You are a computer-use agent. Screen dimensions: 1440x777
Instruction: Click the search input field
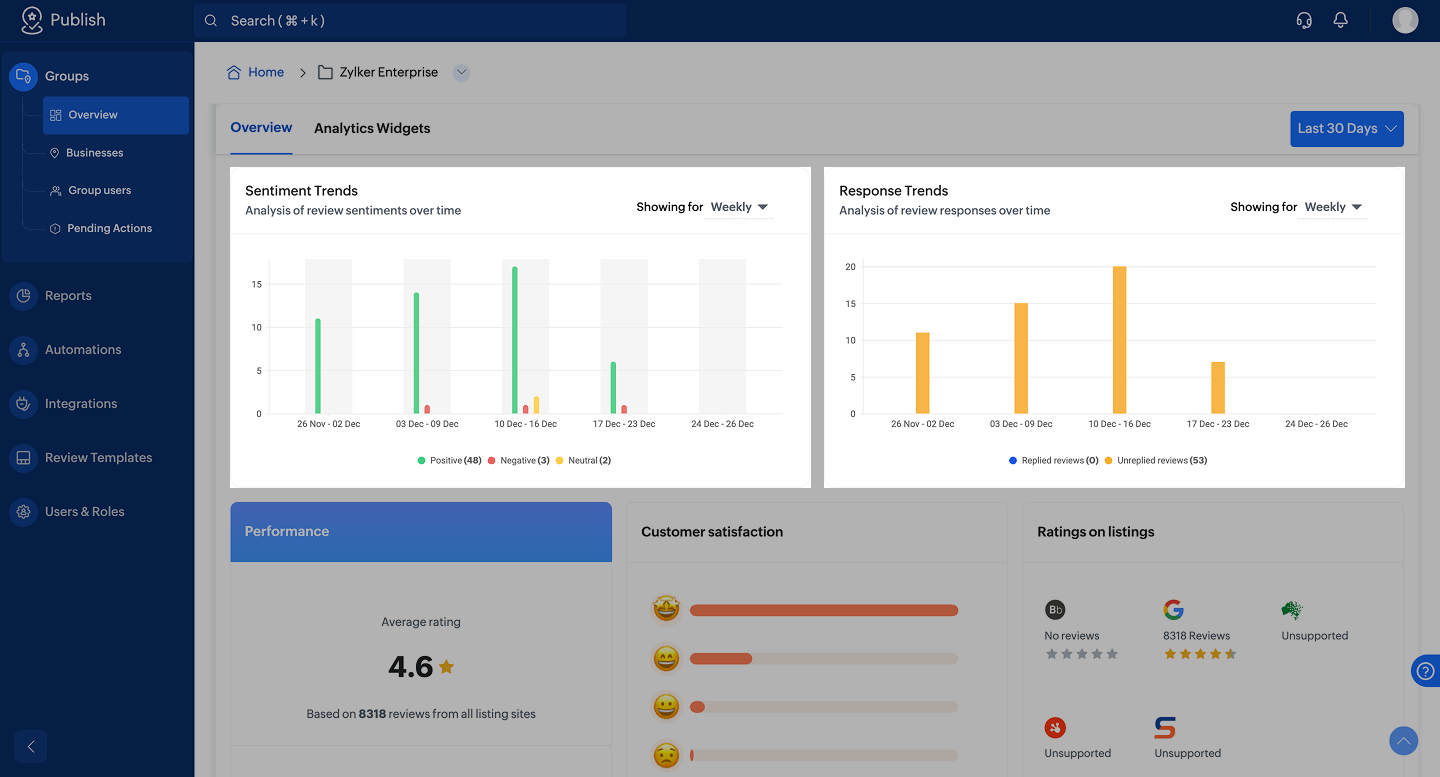410,21
